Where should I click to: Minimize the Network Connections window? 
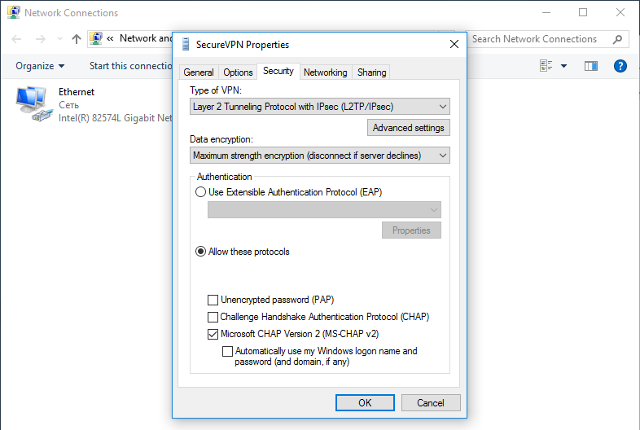click(x=546, y=12)
